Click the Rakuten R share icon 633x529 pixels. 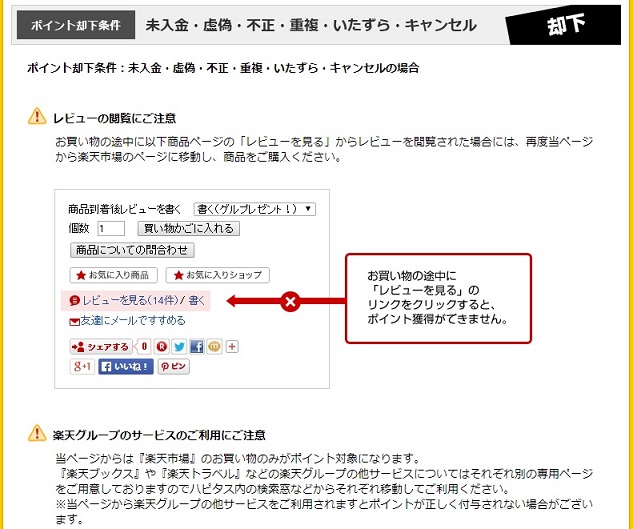(162, 346)
